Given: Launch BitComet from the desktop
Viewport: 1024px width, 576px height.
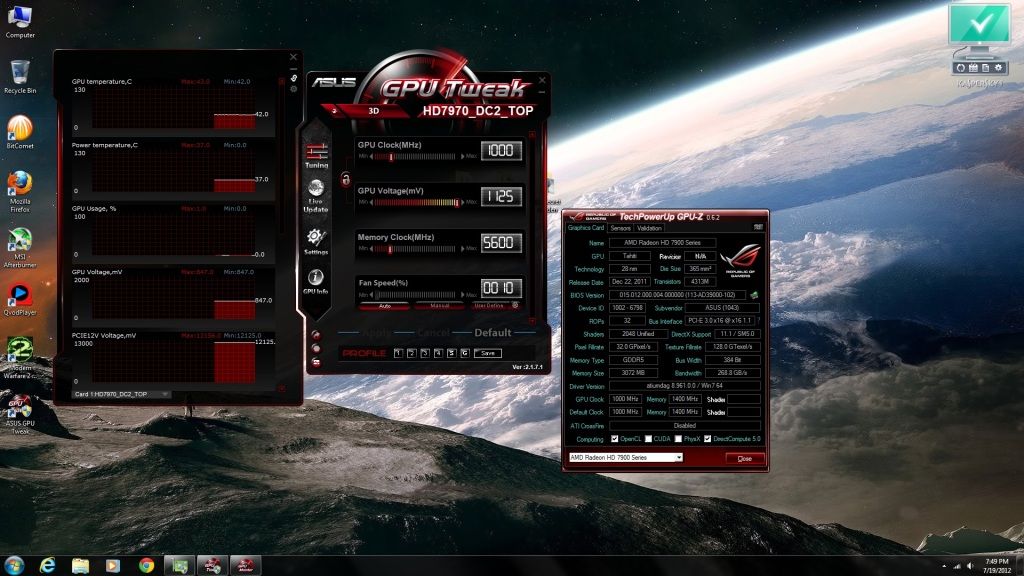Looking at the screenshot, I should point(20,132).
